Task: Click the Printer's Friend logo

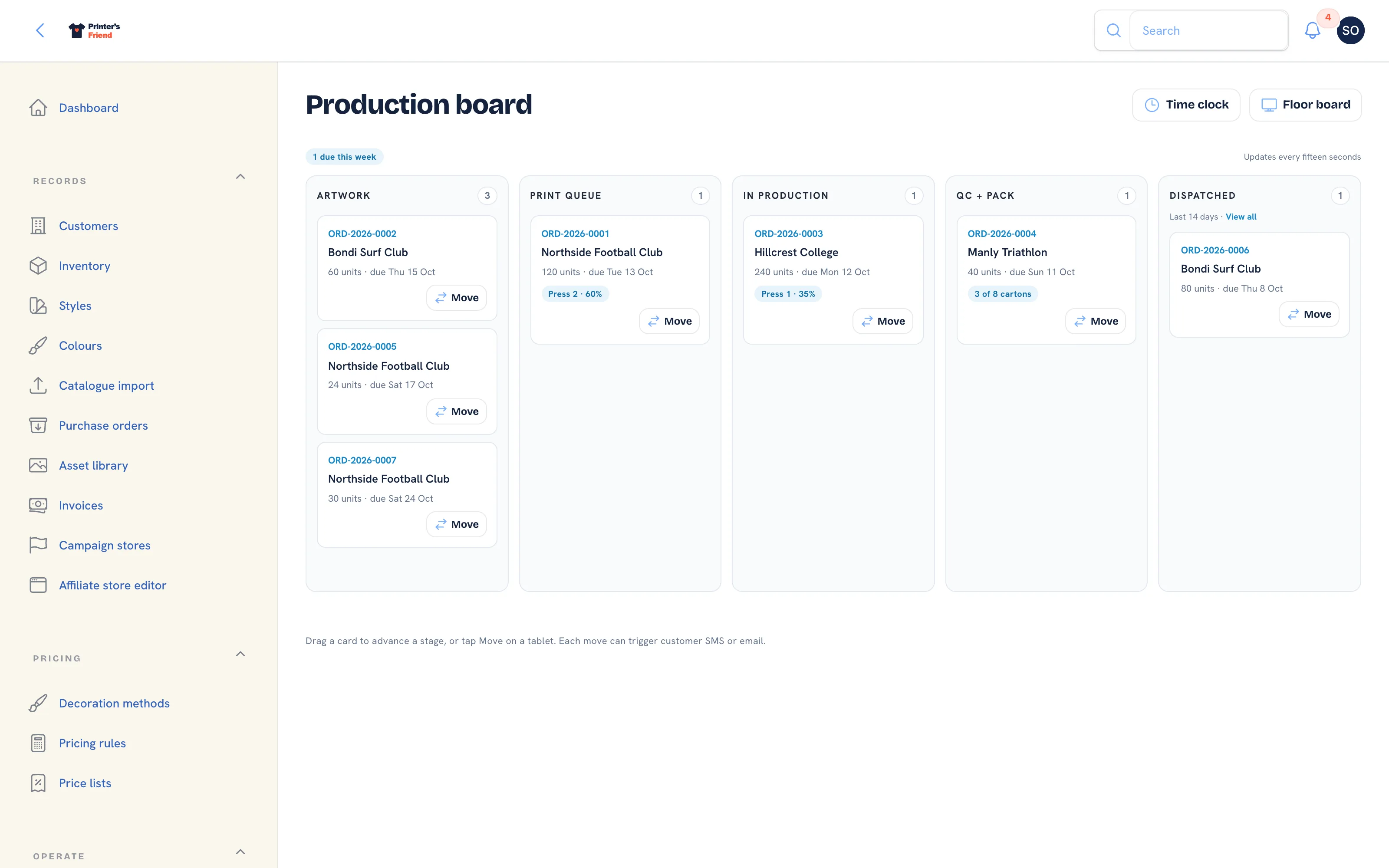Action: (94, 30)
